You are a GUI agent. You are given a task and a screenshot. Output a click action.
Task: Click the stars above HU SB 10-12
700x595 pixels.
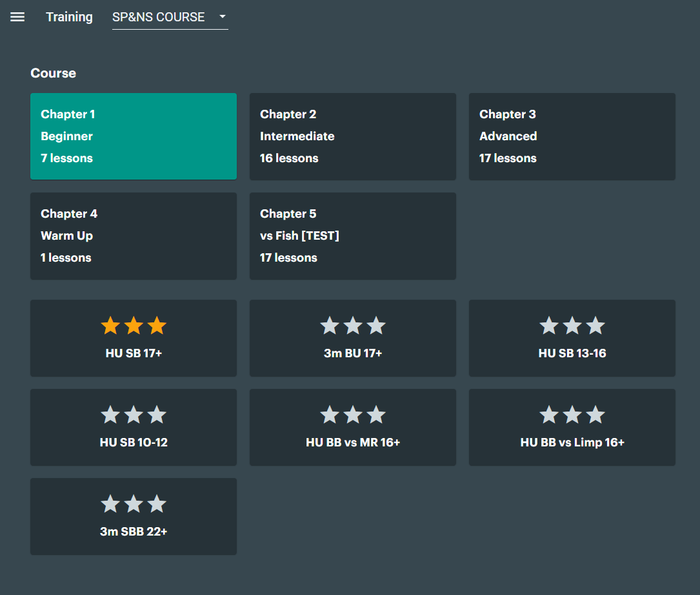click(133, 415)
